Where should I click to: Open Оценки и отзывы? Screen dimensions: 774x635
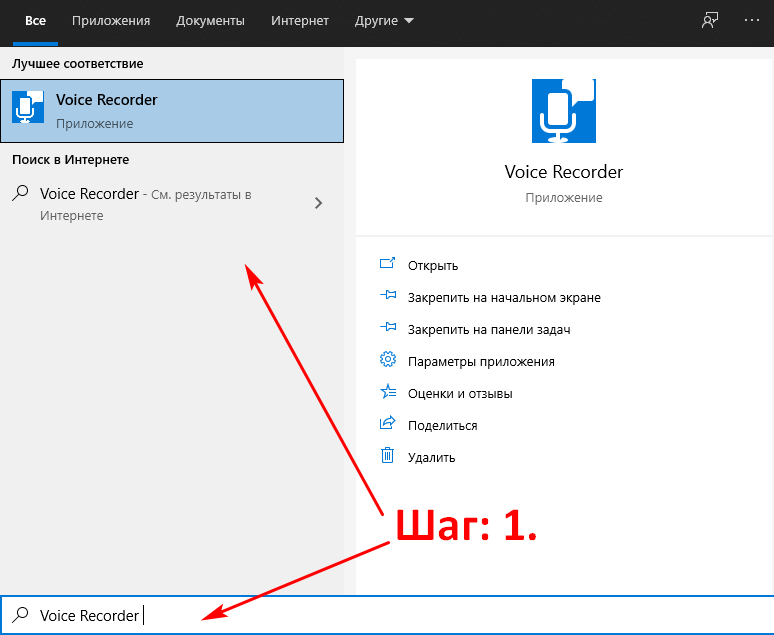coord(460,394)
